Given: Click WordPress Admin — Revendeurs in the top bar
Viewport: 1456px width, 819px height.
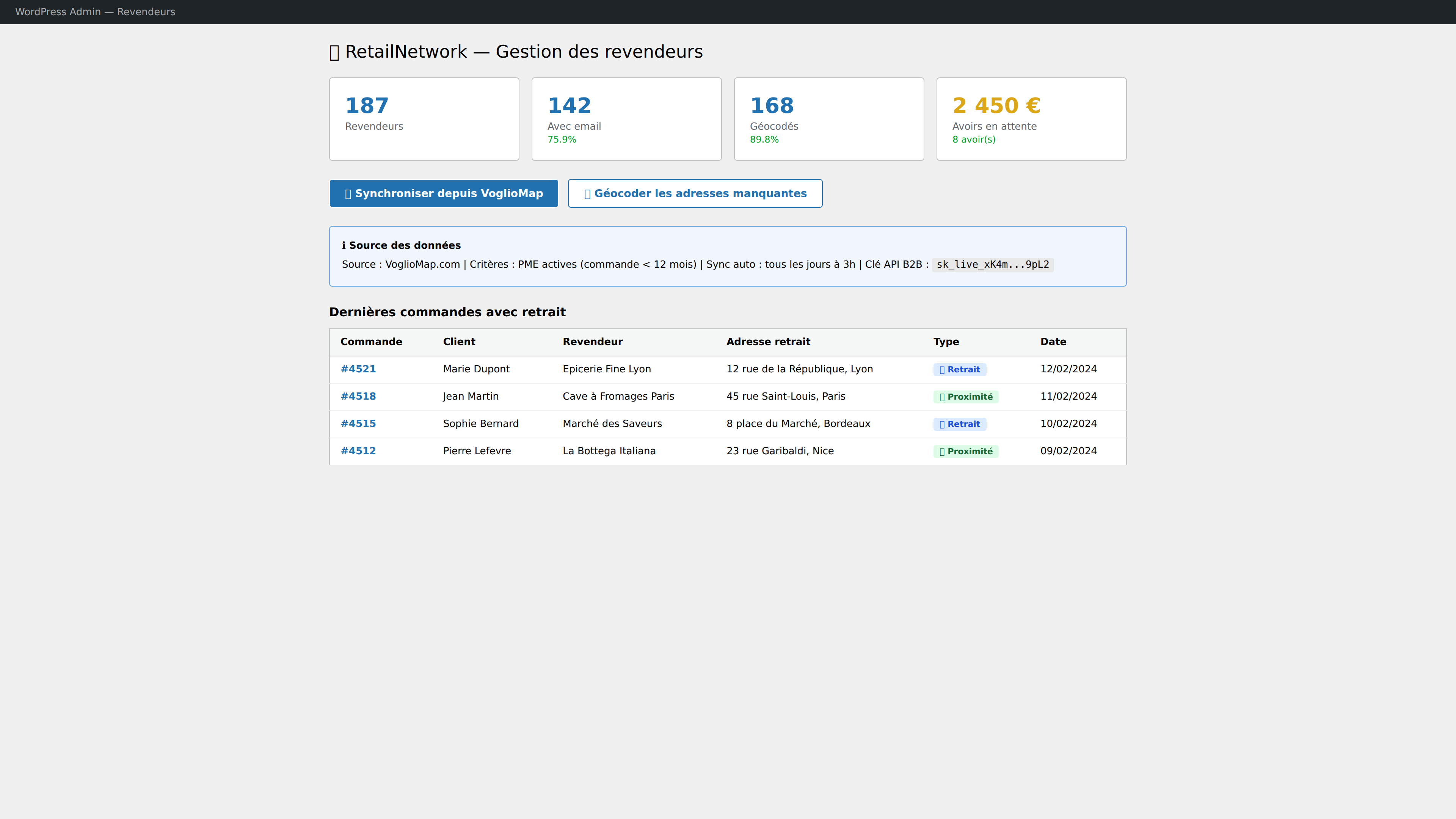Looking at the screenshot, I should pos(95,11).
